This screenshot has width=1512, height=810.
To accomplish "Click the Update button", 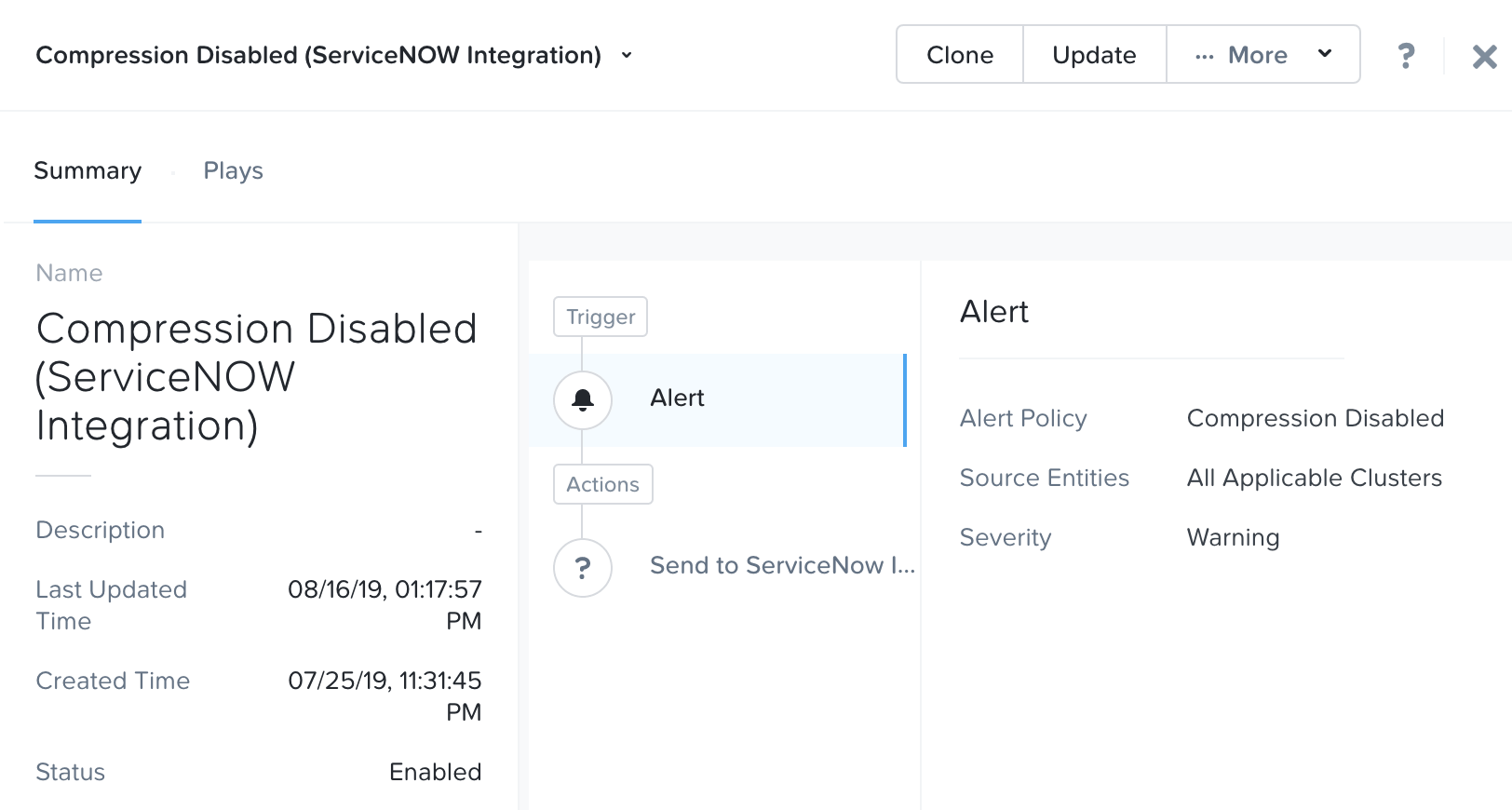I will 1094,55.
